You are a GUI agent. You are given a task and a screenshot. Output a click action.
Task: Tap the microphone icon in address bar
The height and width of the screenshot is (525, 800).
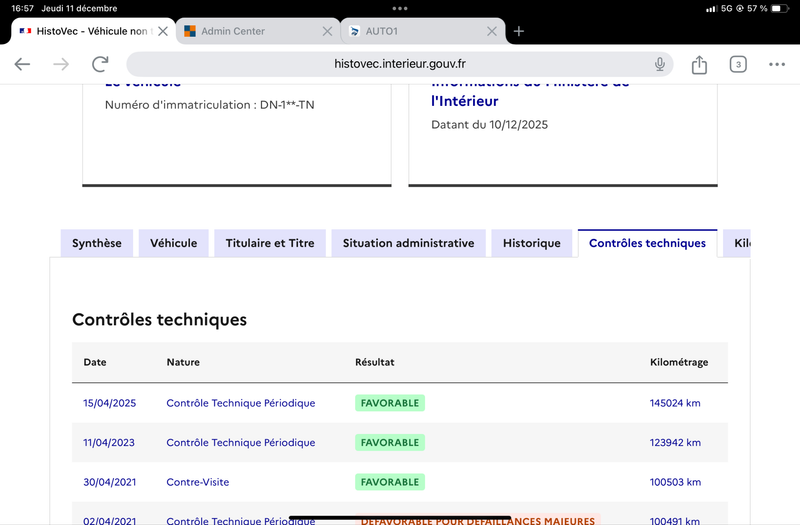(660, 64)
